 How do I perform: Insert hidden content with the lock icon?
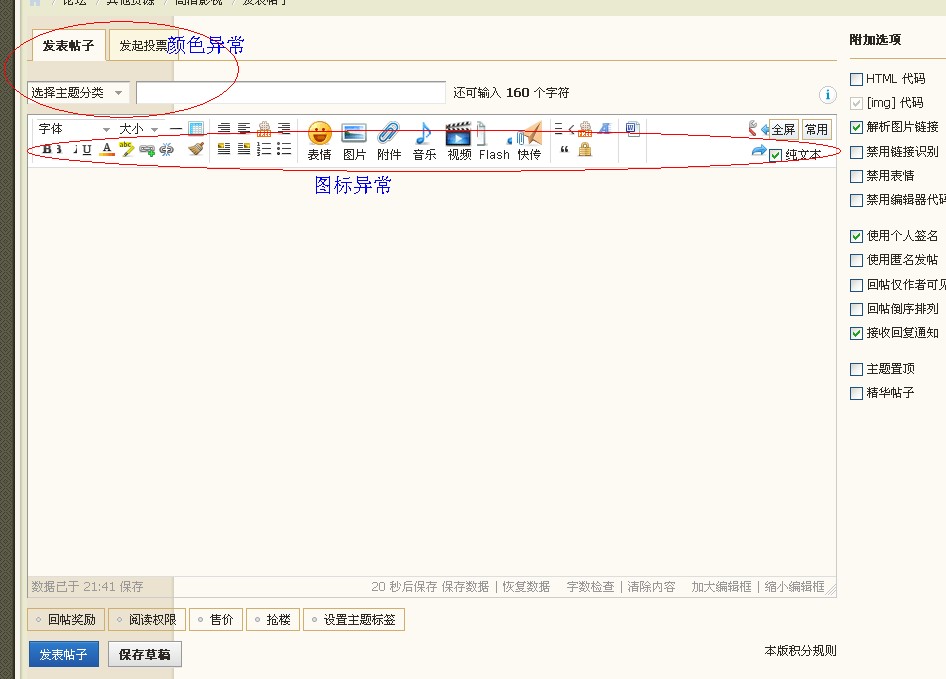(585, 149)
